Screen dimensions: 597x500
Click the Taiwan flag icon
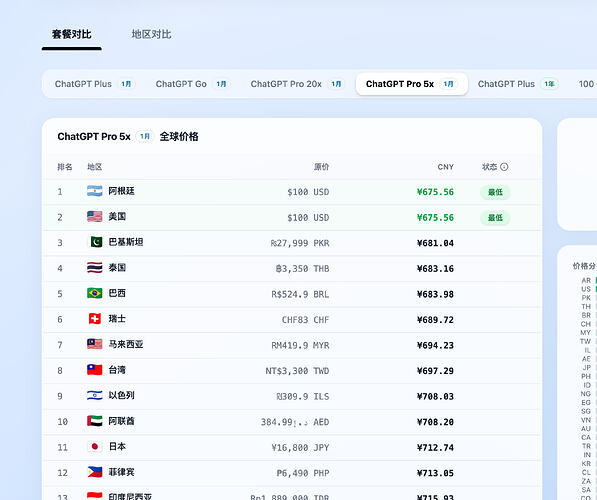94,369
